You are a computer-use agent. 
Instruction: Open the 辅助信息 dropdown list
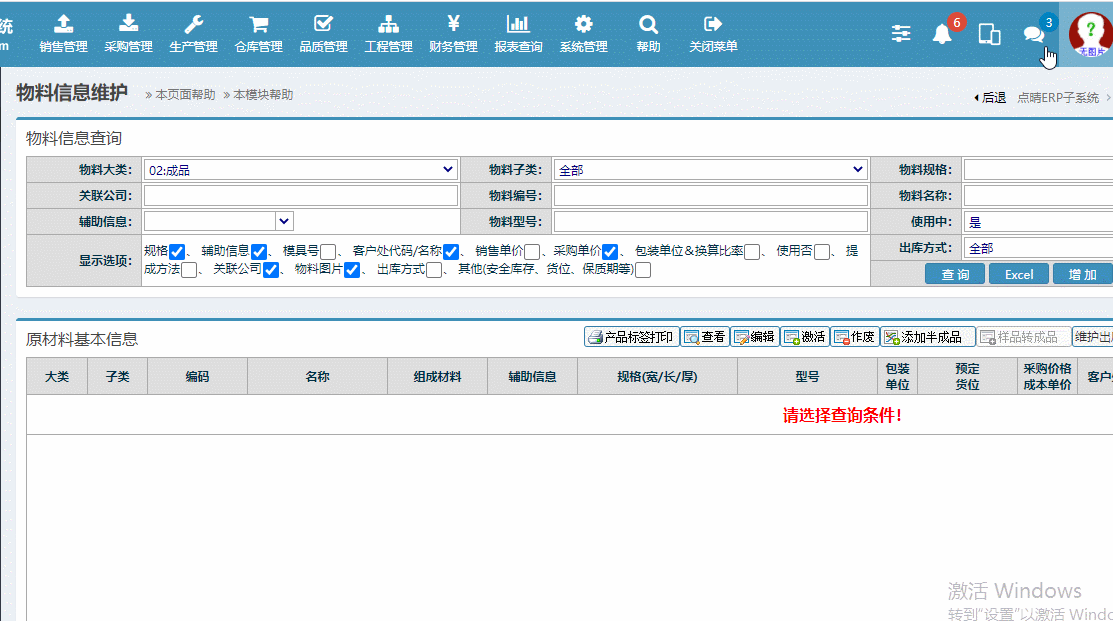click(x=218, y=221)
